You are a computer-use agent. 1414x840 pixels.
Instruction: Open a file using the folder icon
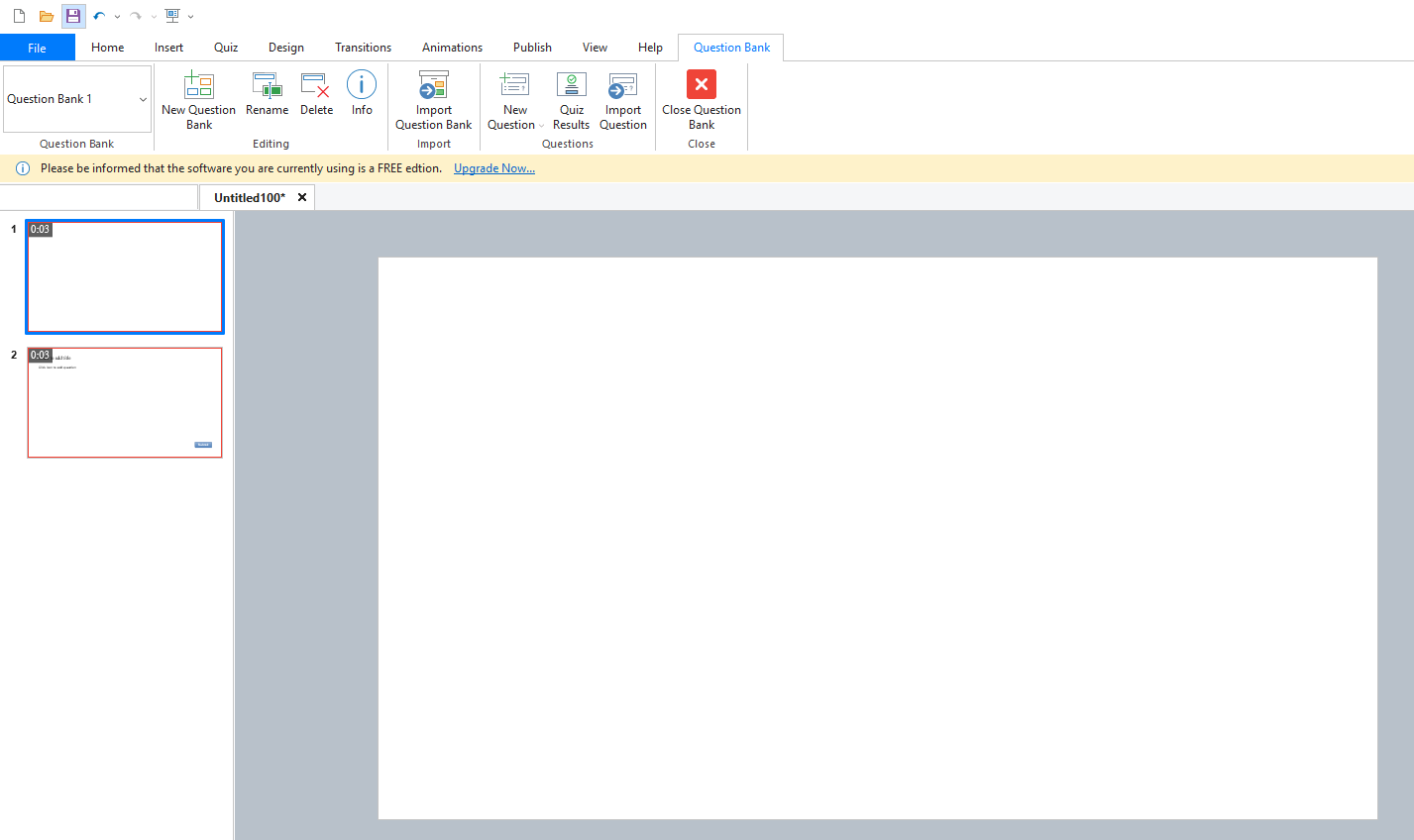[46, 16]
